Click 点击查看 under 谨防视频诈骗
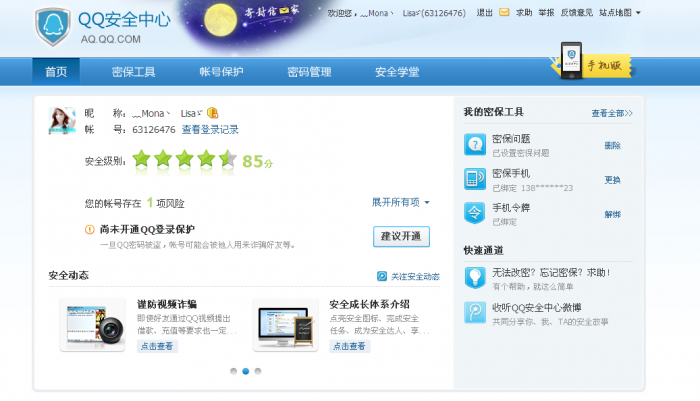The width and height of the screenshot is (700, 401). 157,346
